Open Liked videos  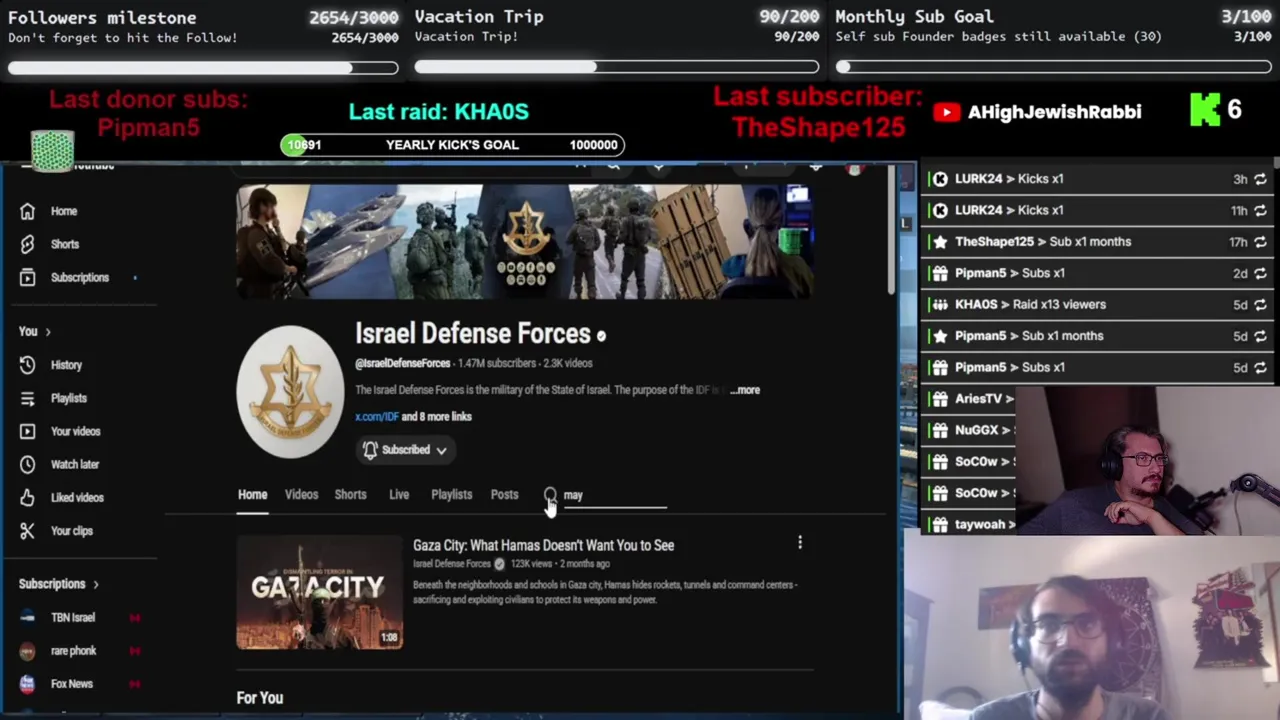[x=77, y=497]
